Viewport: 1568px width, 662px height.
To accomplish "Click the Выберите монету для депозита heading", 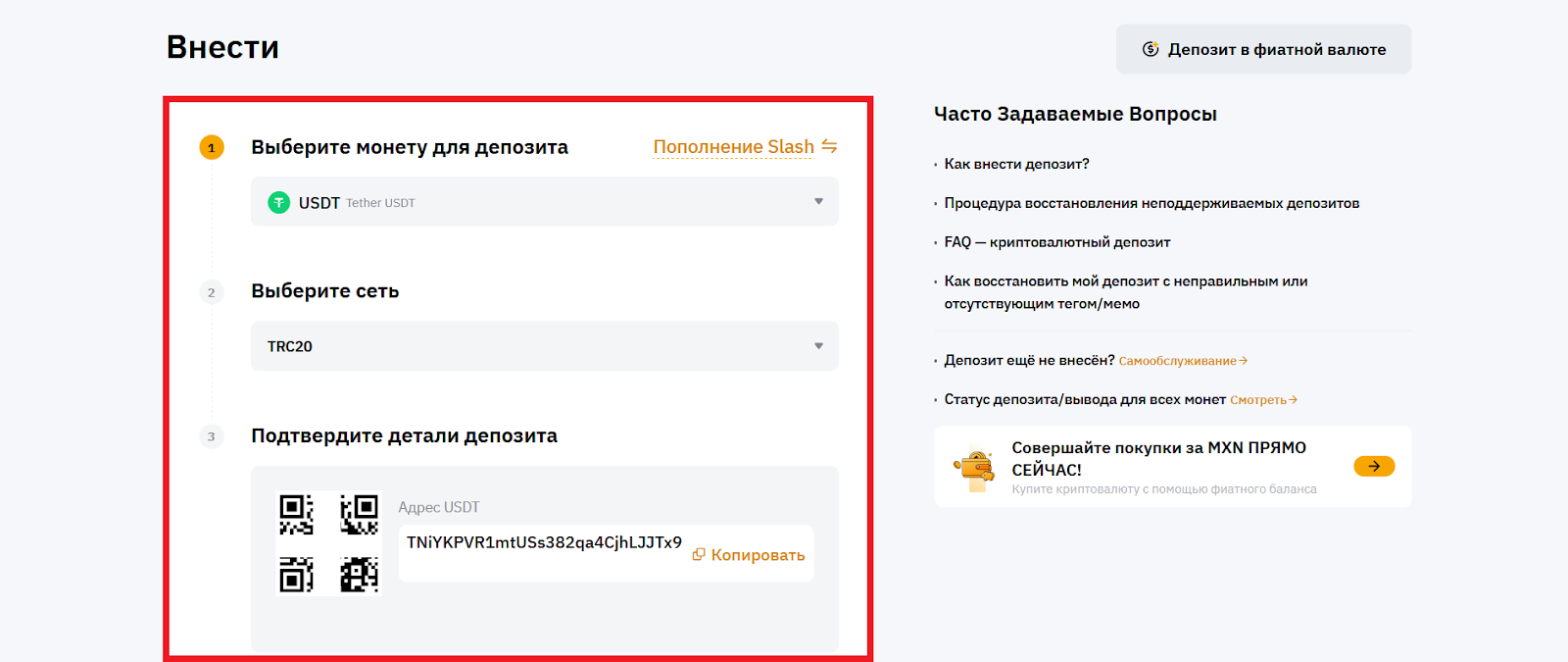I will [x=410, y=147].
